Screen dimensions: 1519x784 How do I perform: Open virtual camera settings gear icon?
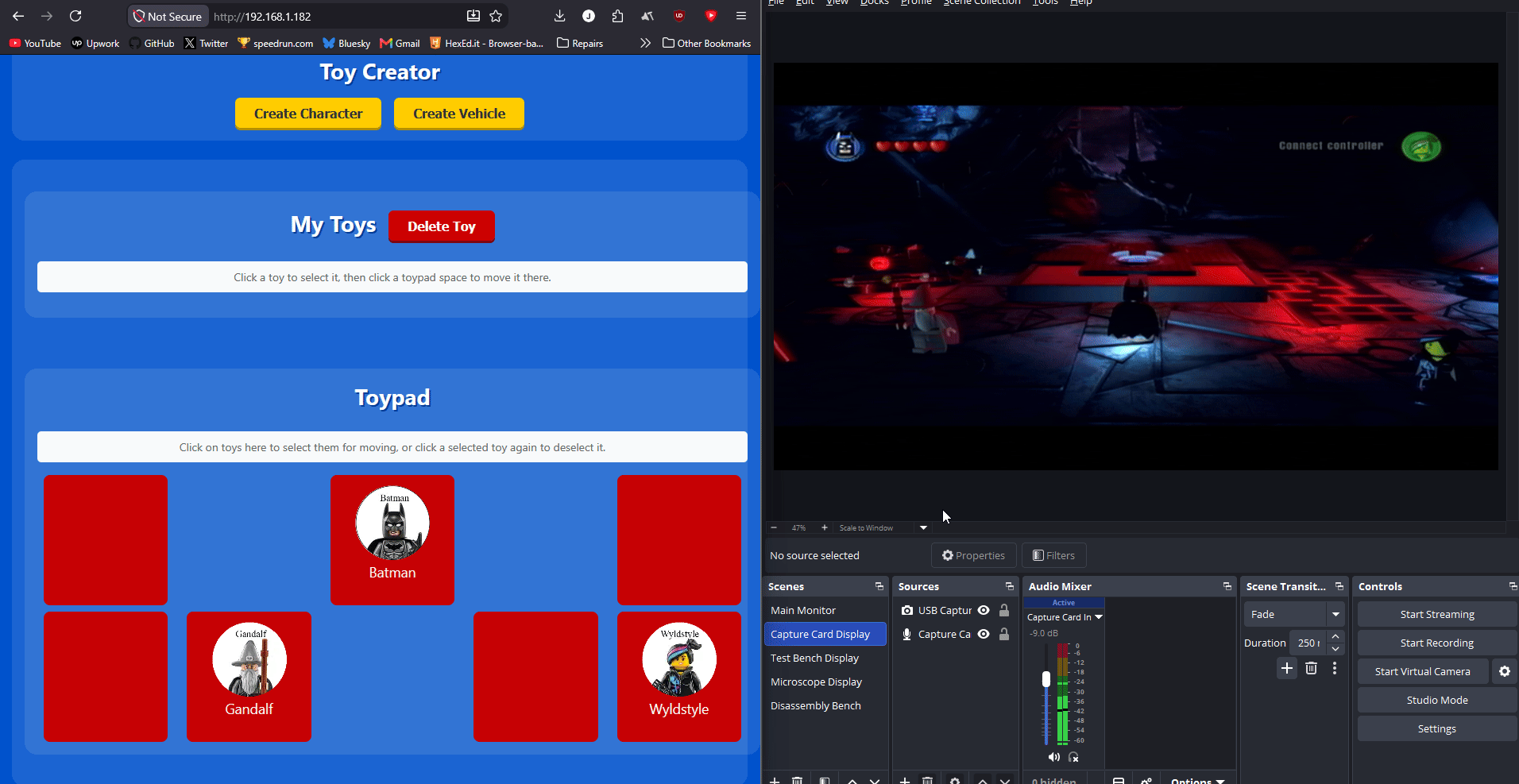[1504, 671]
